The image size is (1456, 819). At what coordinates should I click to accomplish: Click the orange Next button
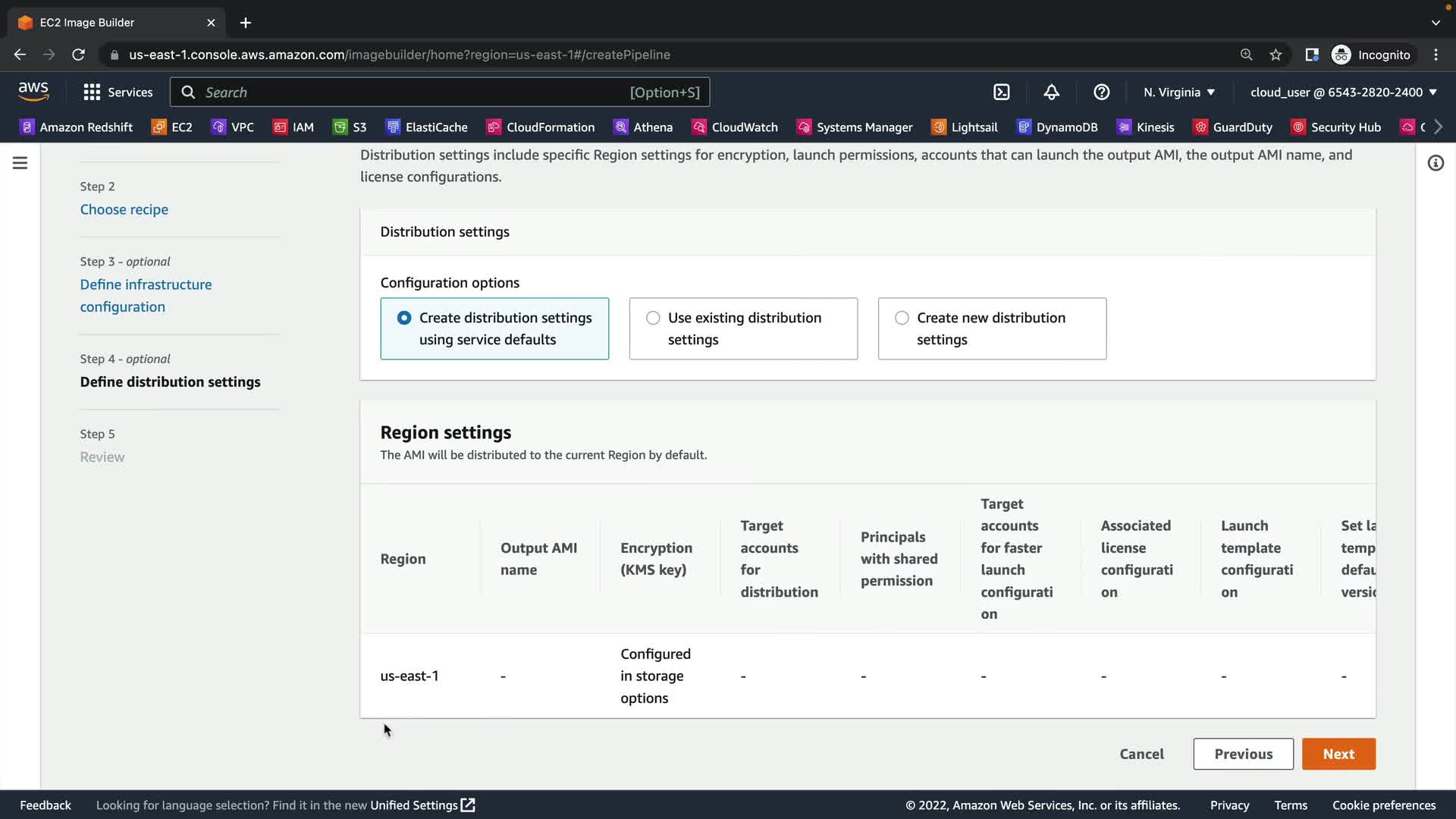(x=1338, y=754)
